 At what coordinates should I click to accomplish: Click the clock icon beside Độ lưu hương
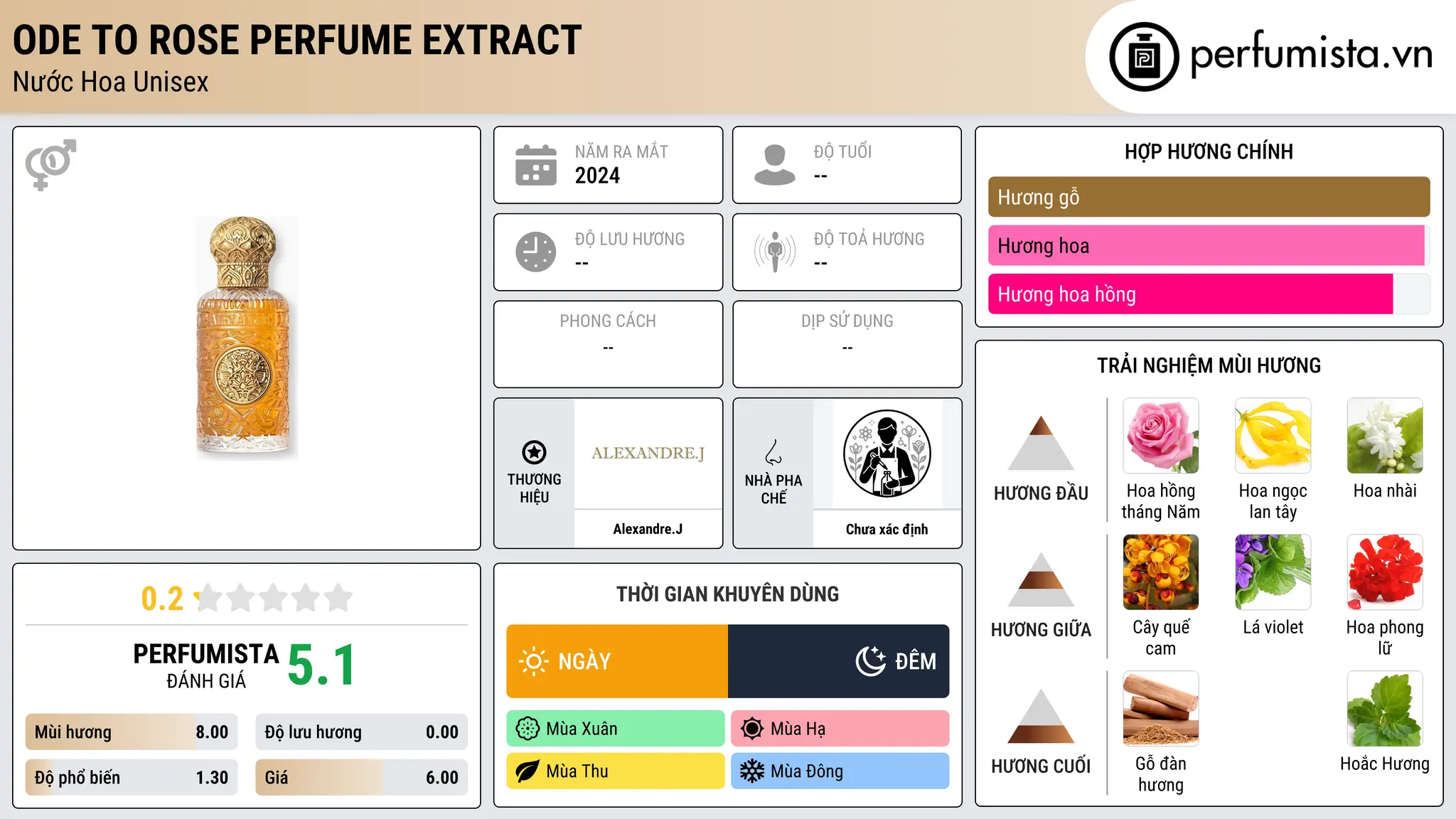pyautogui.click(x=536, y=252)
